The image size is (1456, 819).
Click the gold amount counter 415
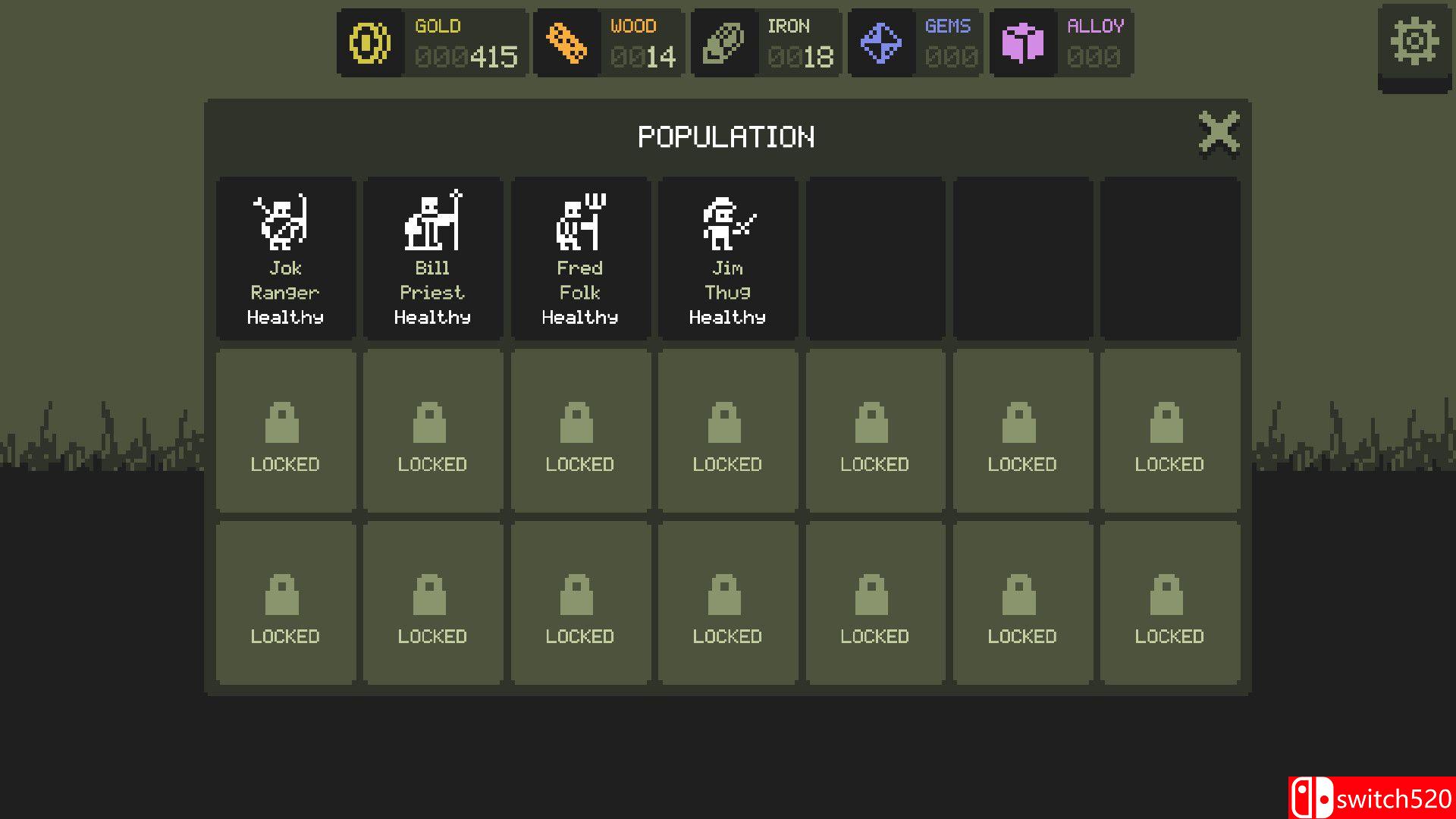[x=466, y=57]
